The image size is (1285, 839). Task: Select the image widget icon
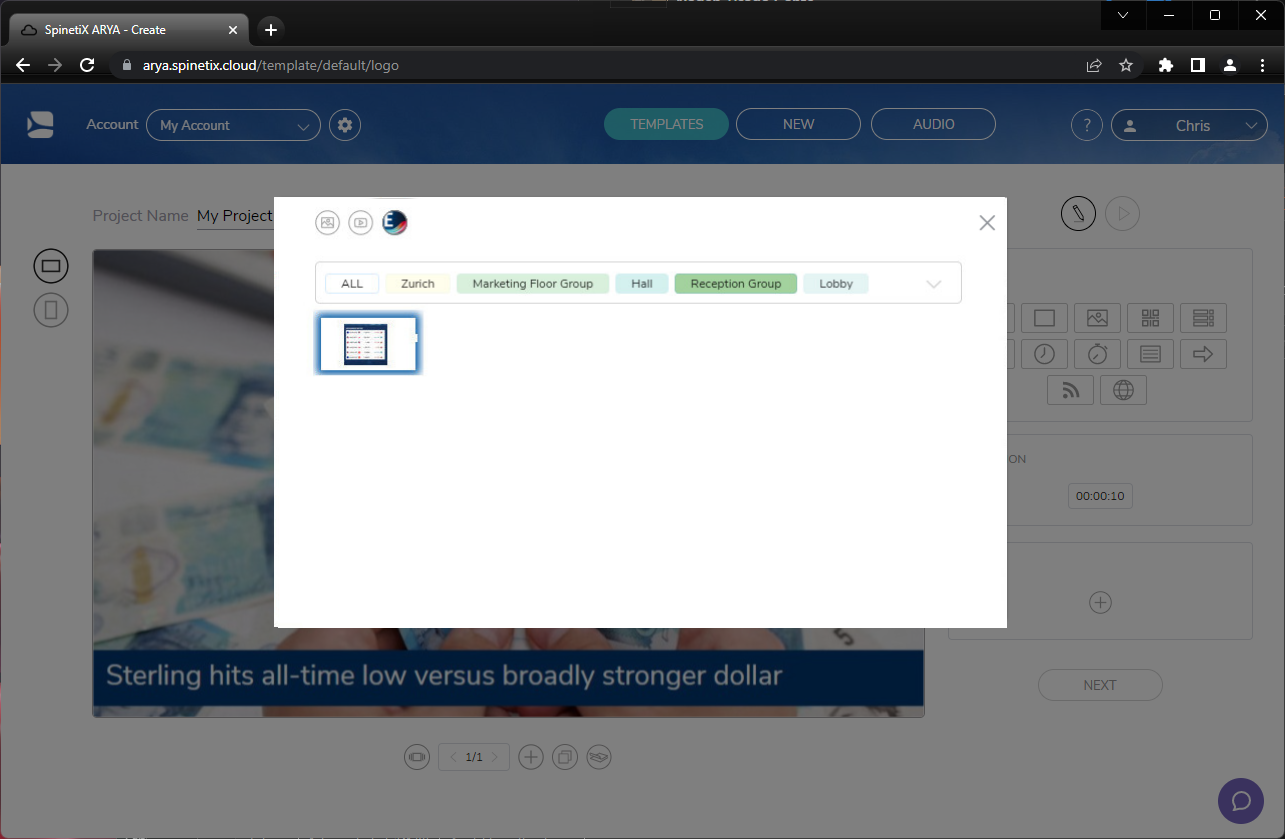[1097, 317]
